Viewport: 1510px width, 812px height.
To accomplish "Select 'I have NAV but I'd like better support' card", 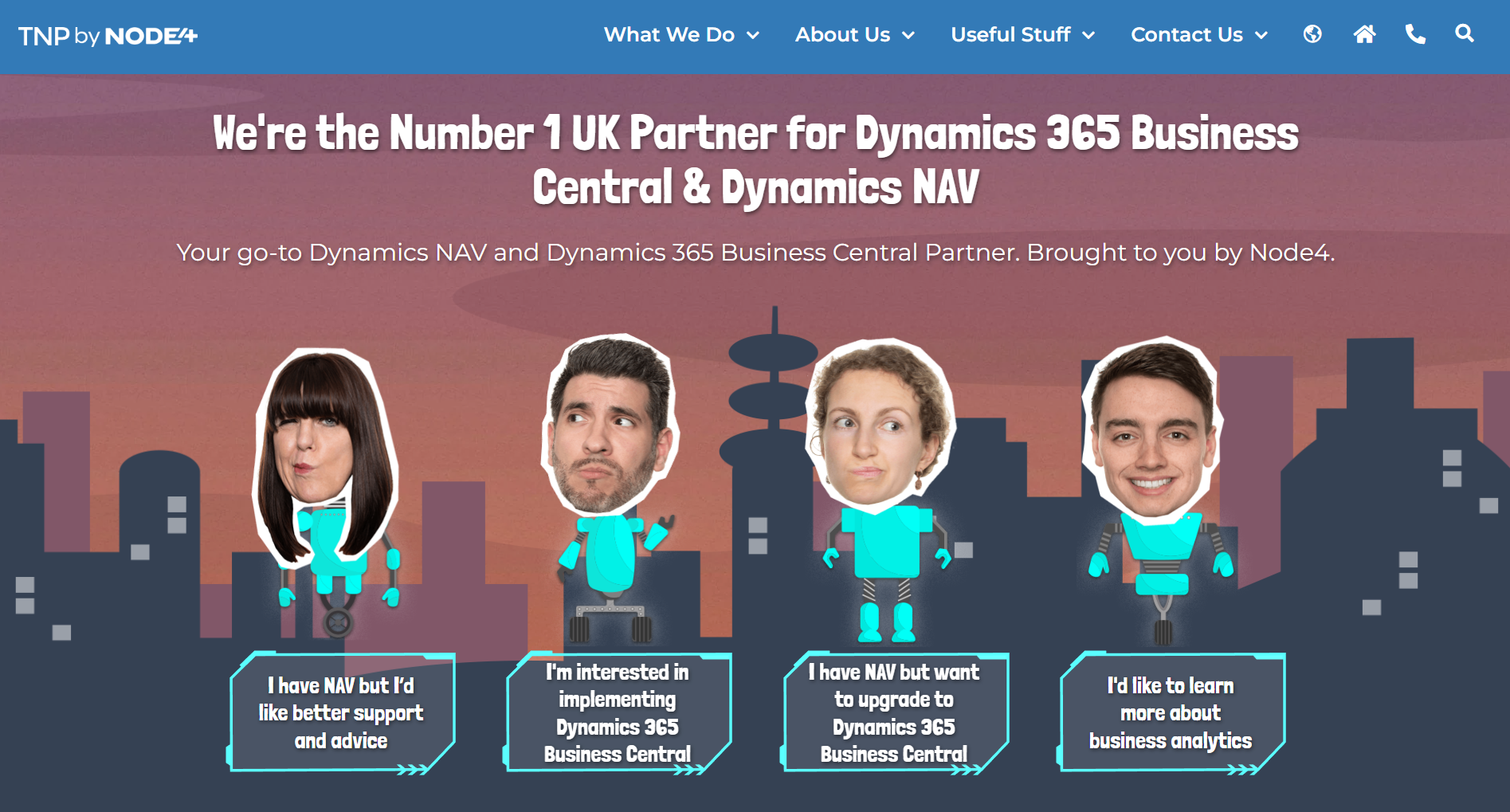I will [x=341, y=712].
